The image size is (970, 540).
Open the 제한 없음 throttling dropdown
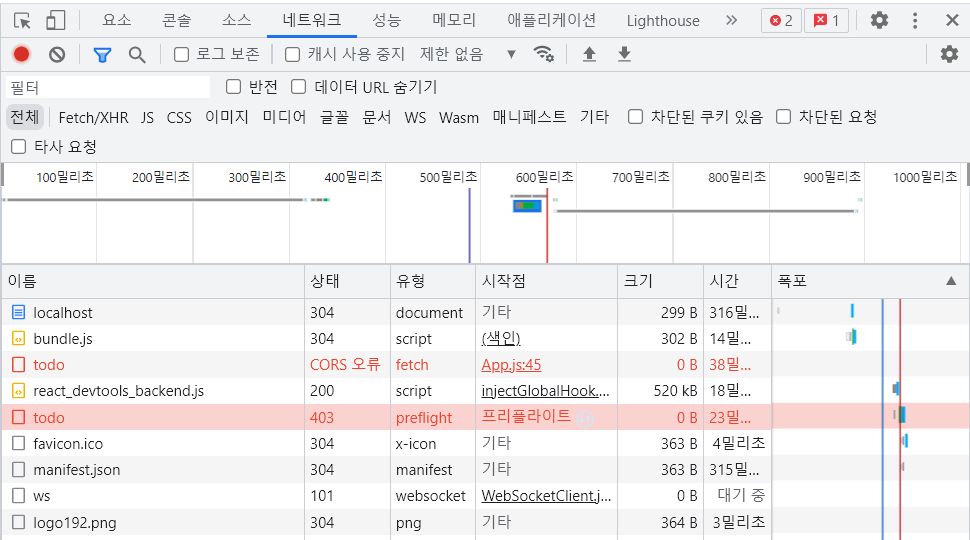coord(468,54)
